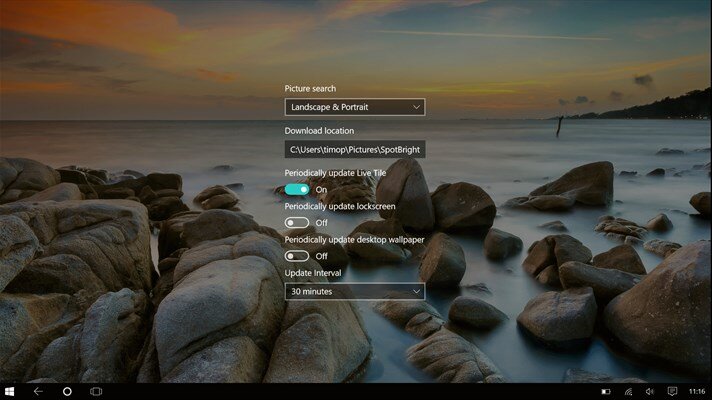This screenshot has width=712, height=400.
Task: Open Task View in taskbar
Action: (x=97, y=391)
